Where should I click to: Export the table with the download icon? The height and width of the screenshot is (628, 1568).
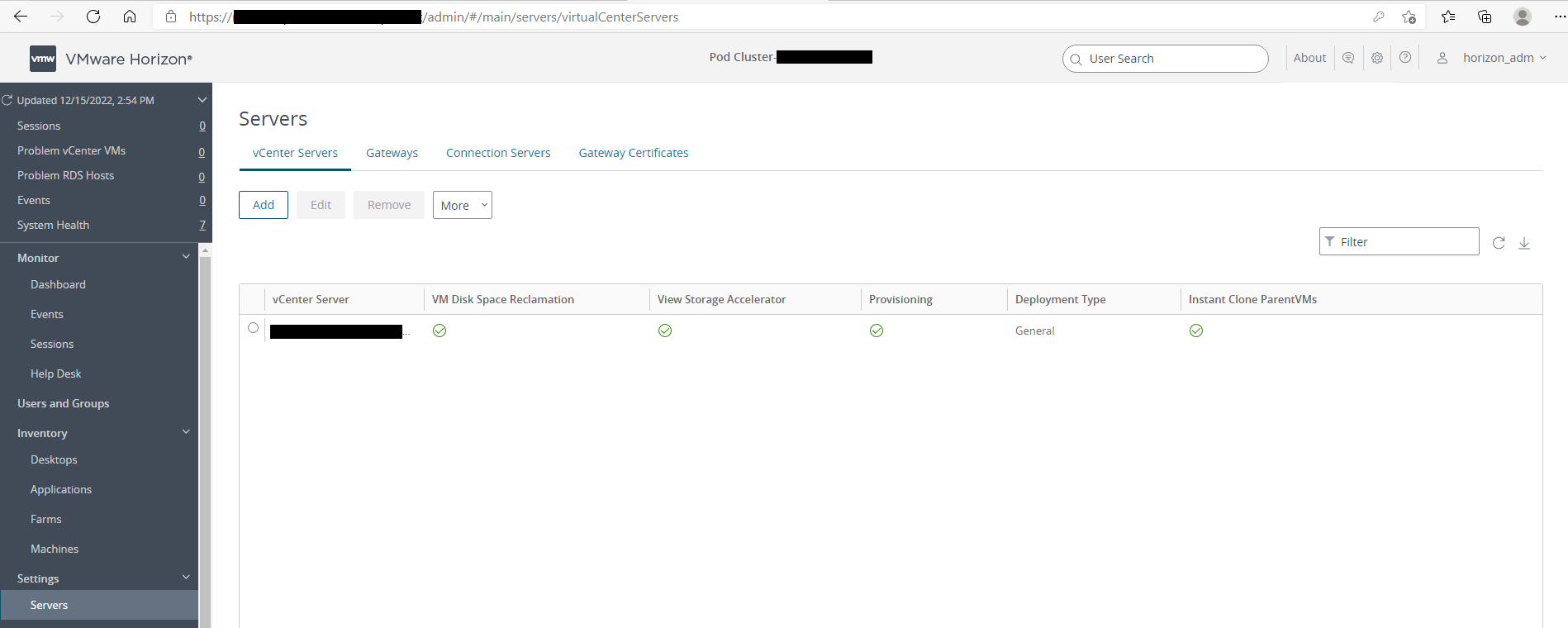point(1524,243)
